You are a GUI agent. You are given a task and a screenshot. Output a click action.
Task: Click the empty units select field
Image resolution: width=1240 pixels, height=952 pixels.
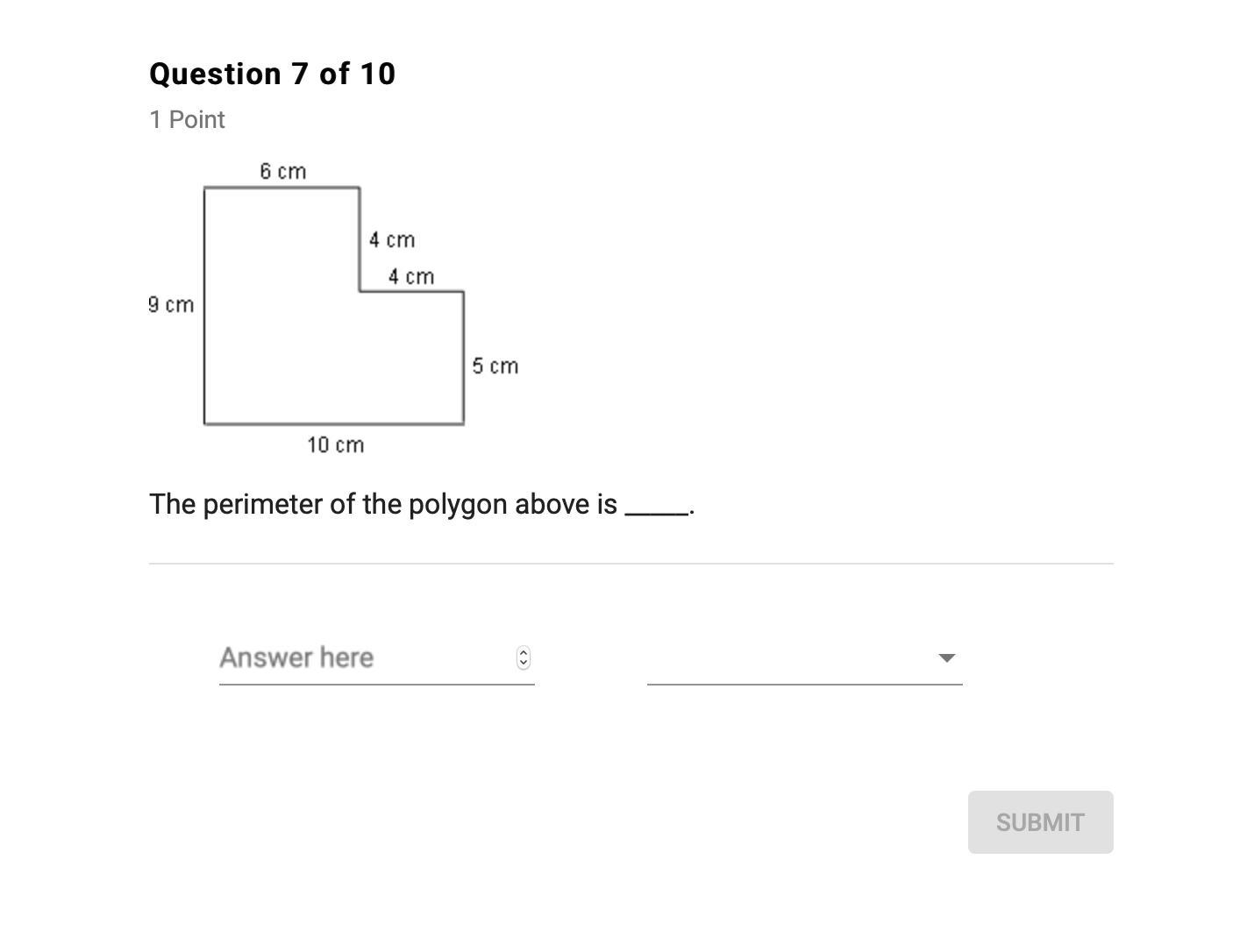pos(789,657)
